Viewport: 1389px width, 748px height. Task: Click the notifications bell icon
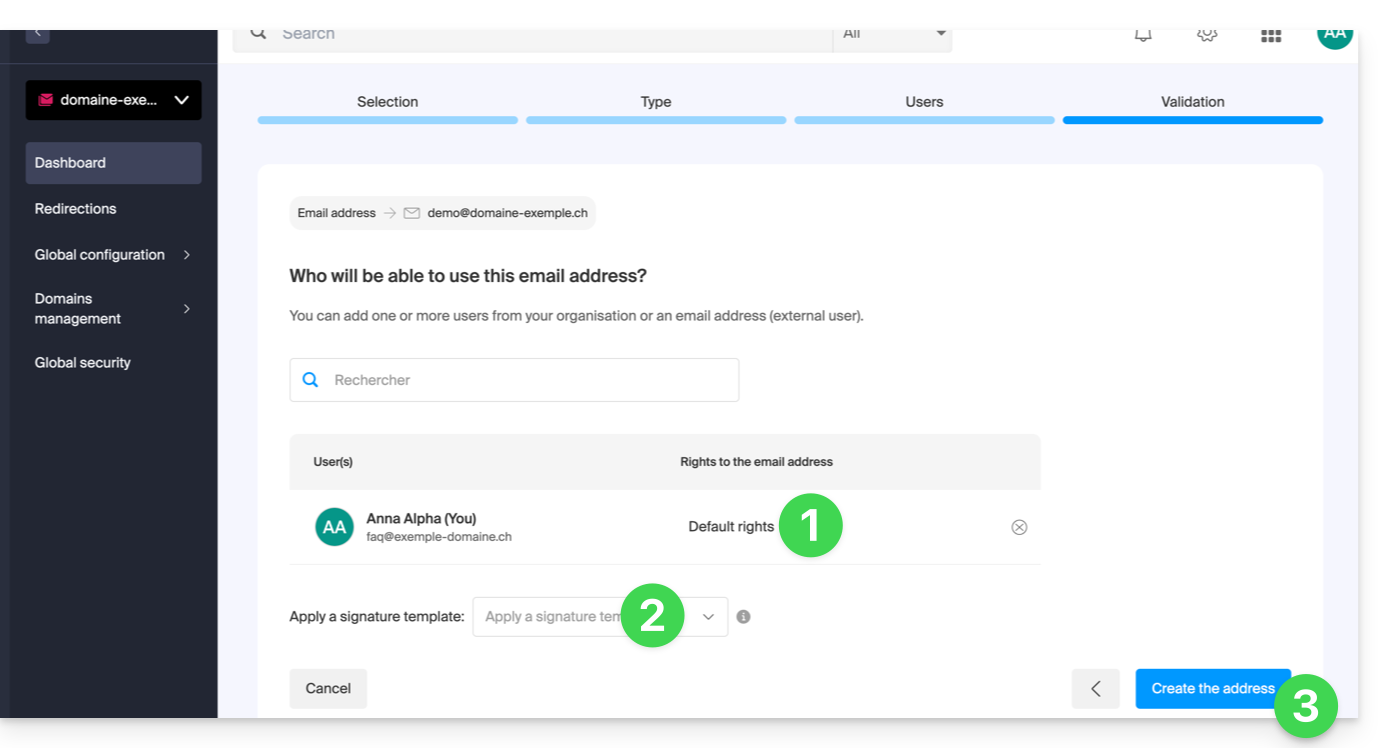coord(1143,34)
